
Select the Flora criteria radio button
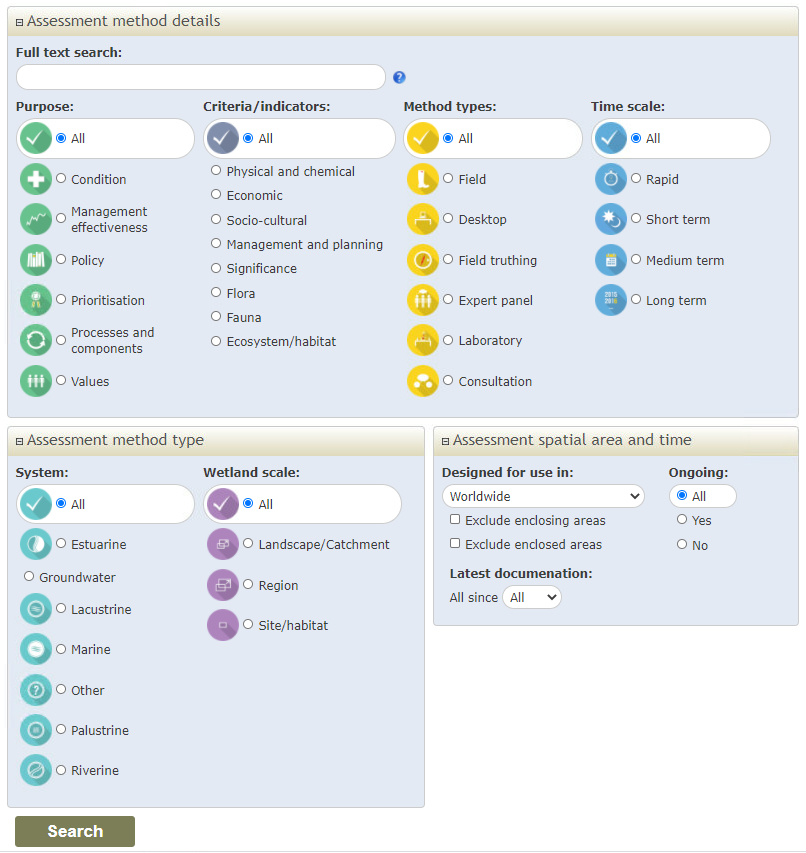(x=216, y=293)
